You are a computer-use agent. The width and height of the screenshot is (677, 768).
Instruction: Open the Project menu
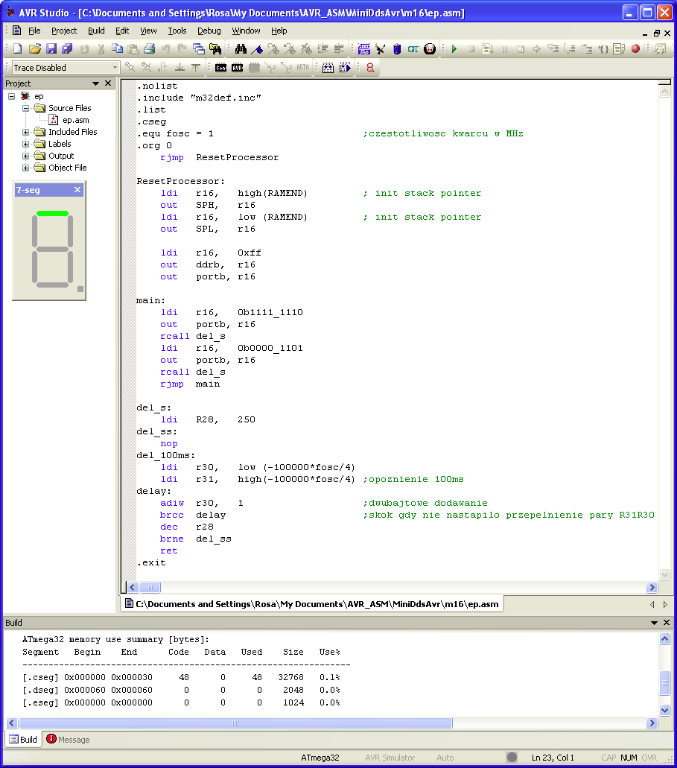point(63,31)
